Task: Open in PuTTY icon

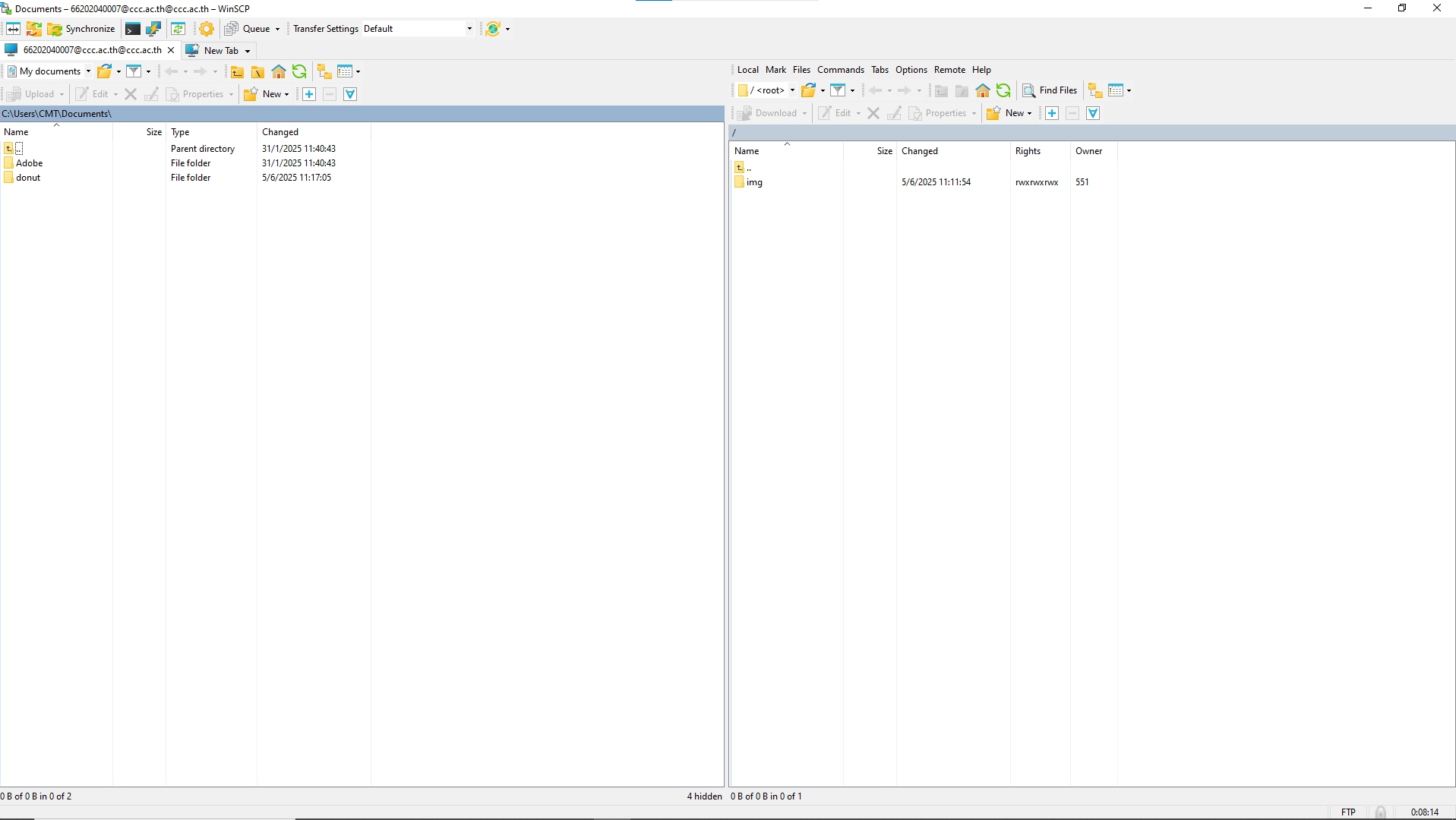Action: (153, 29)
